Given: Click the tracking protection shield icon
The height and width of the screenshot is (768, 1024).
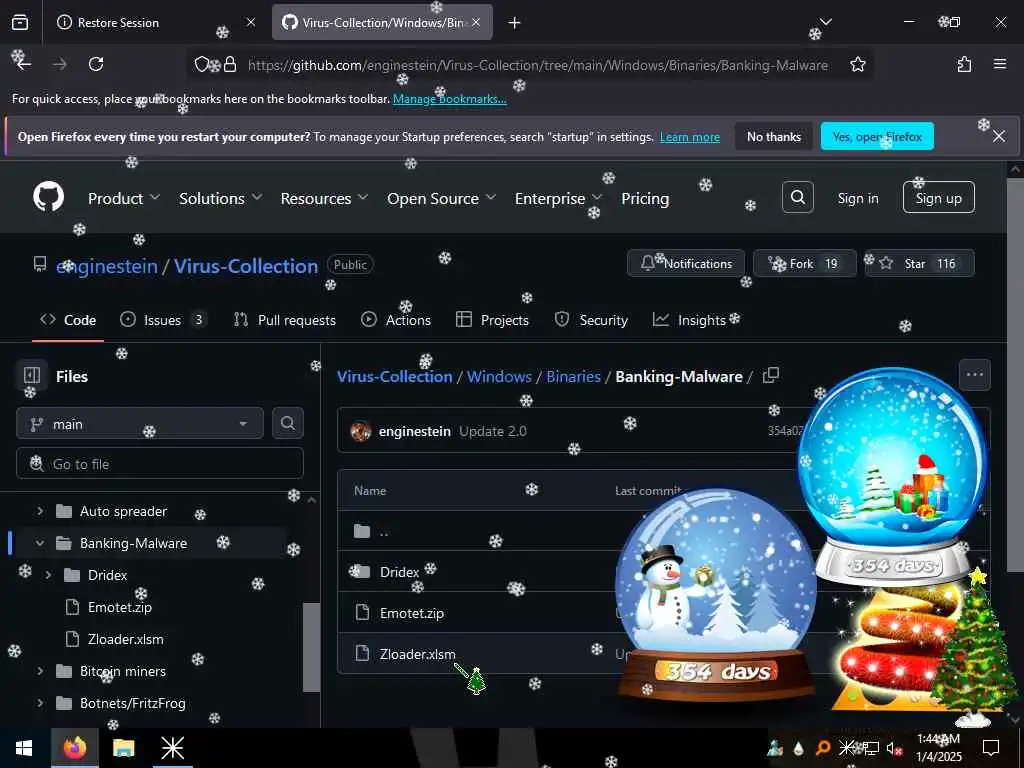Looking at the screenshot, I should pyautogui.click(x=202, y=65).
